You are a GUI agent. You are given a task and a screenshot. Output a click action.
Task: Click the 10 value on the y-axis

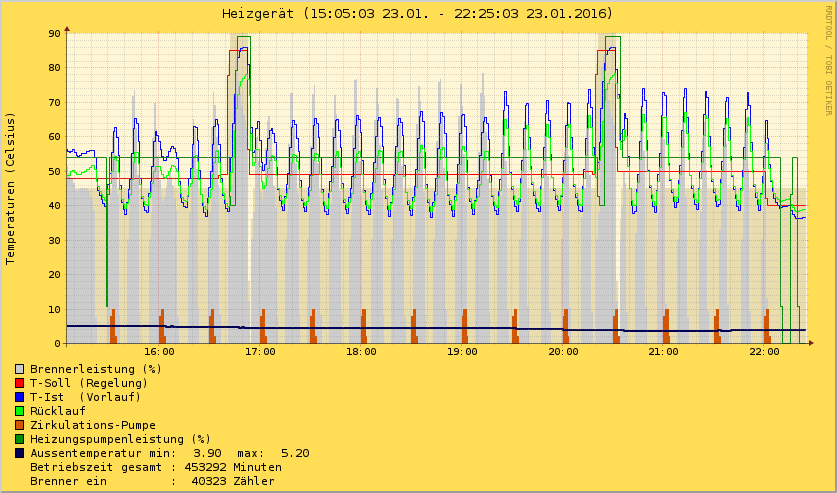(54, 309)
